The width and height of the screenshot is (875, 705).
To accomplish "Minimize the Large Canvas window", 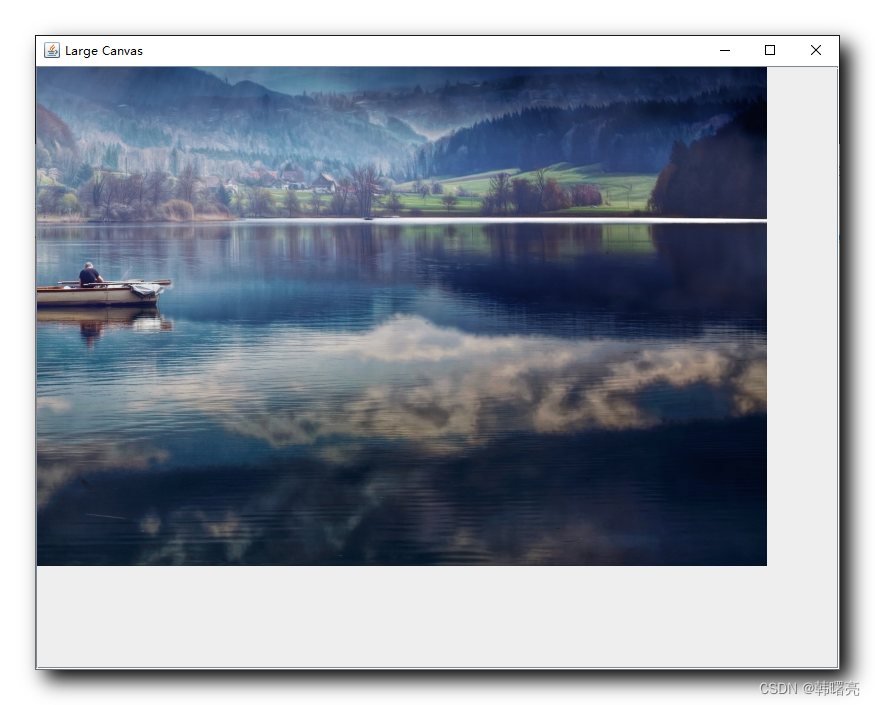I will point(725,50).
